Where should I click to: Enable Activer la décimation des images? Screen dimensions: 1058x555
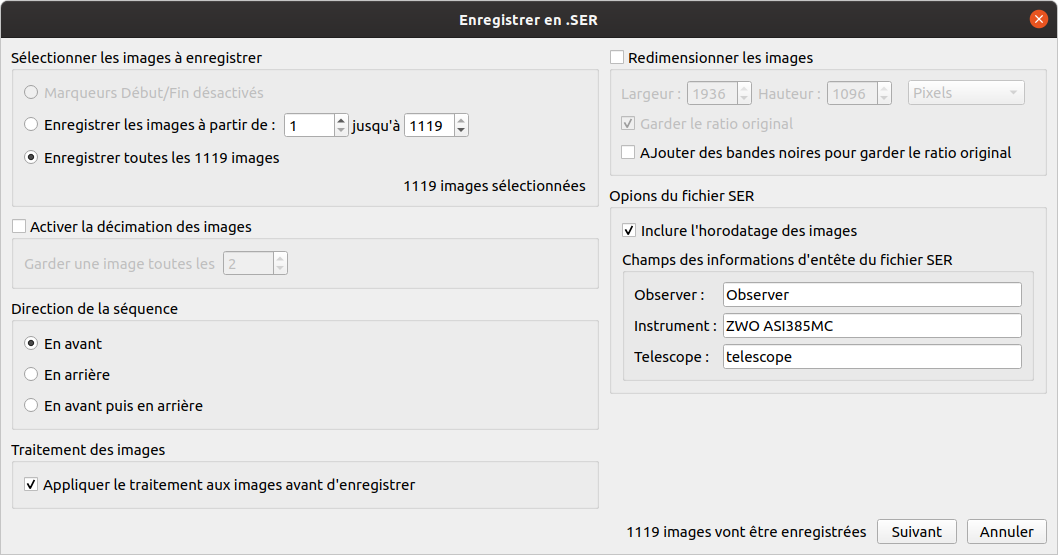pyautogui.click(x=19, y=227)
